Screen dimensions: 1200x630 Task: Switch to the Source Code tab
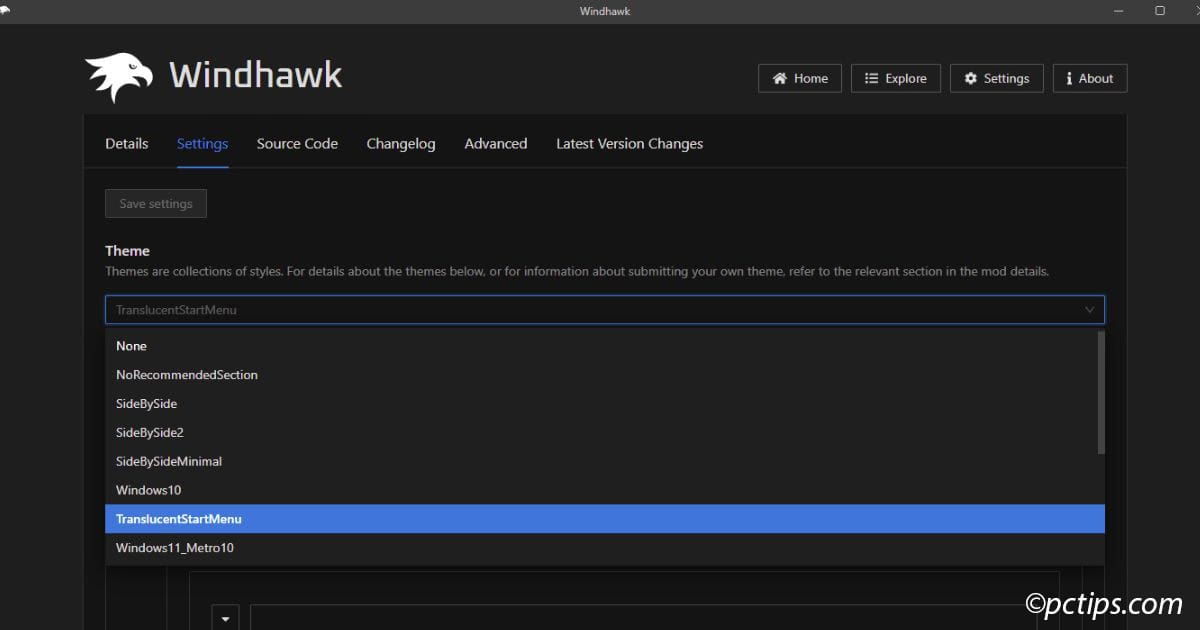(x=297, y=144)
